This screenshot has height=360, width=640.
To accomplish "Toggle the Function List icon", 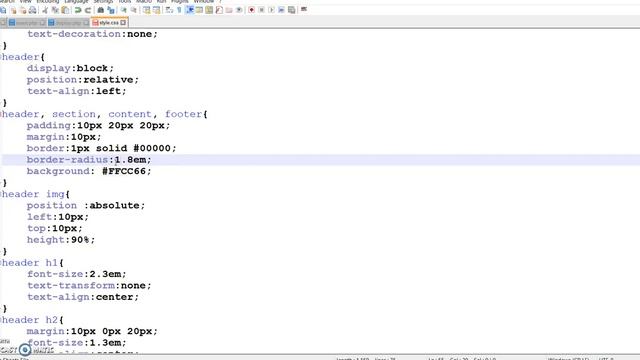I will (x=219, y=10).
